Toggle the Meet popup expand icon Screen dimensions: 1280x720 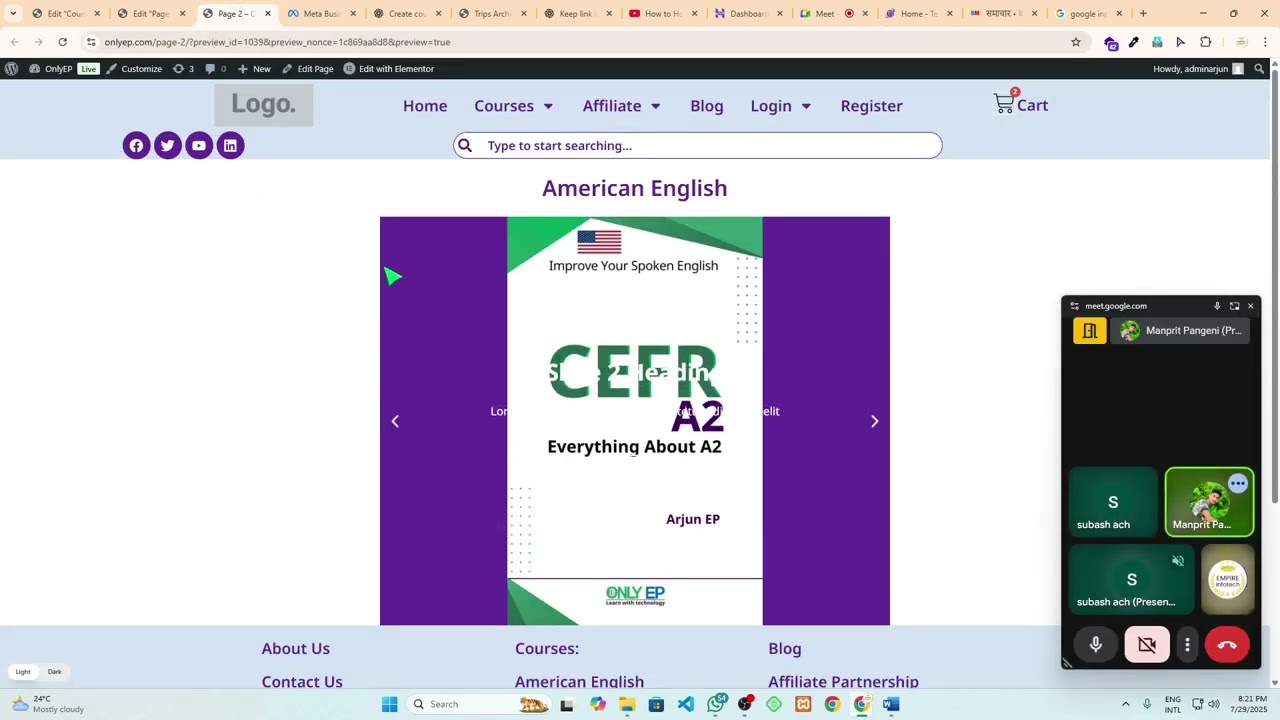(x=1234, y=306)
